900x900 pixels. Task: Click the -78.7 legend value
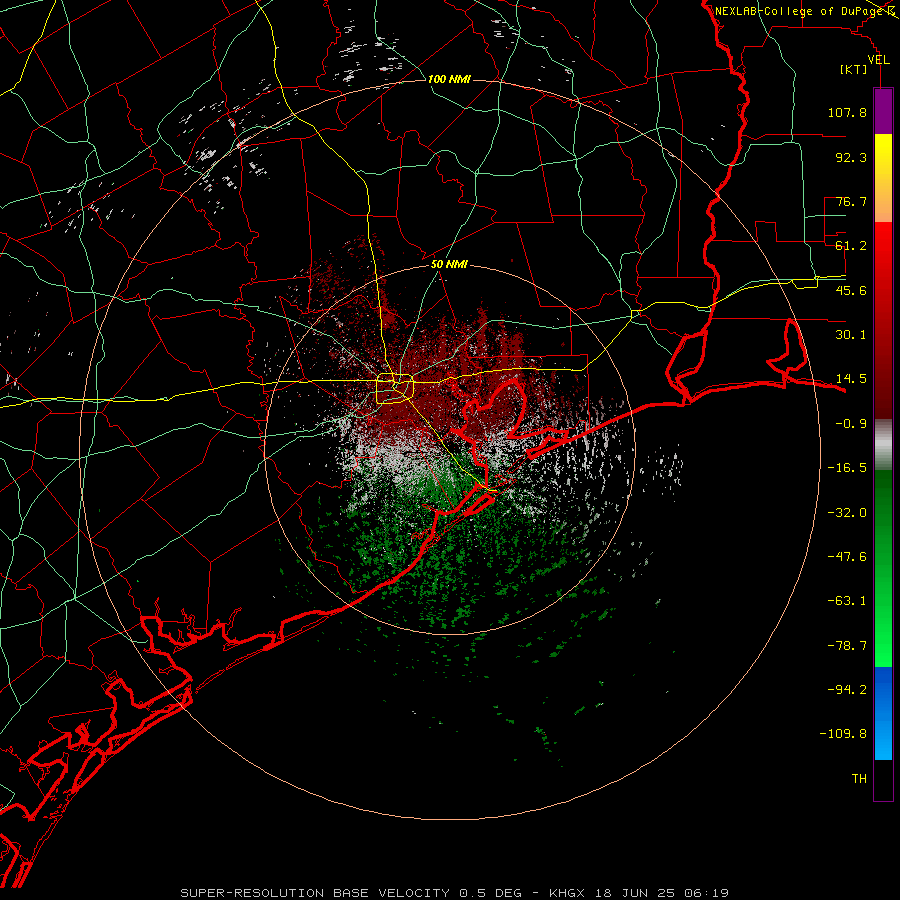[x=847, y=646]
